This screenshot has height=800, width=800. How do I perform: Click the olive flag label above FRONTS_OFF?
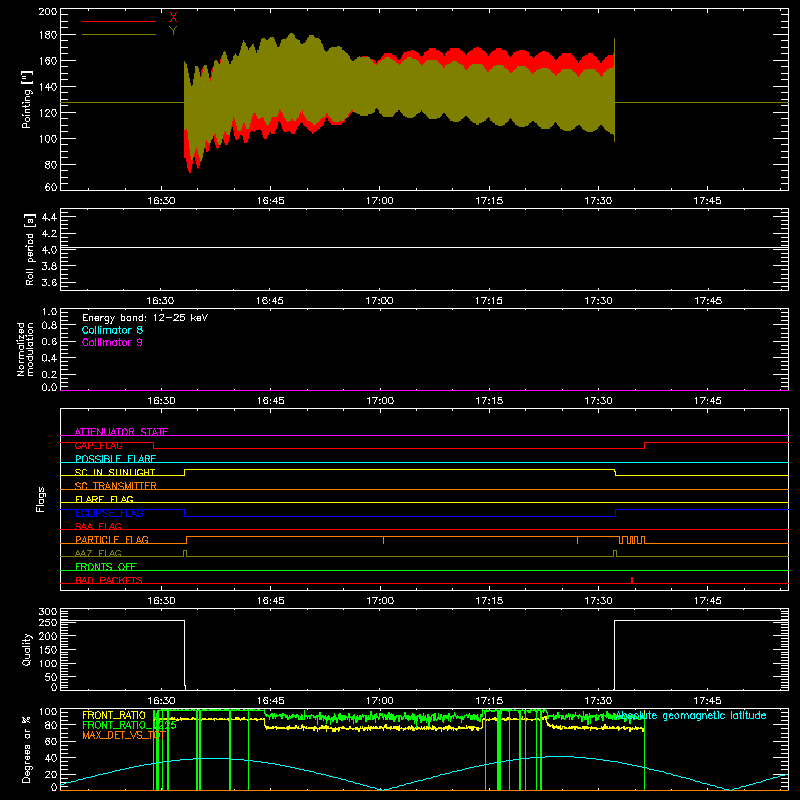coord(98,553)
